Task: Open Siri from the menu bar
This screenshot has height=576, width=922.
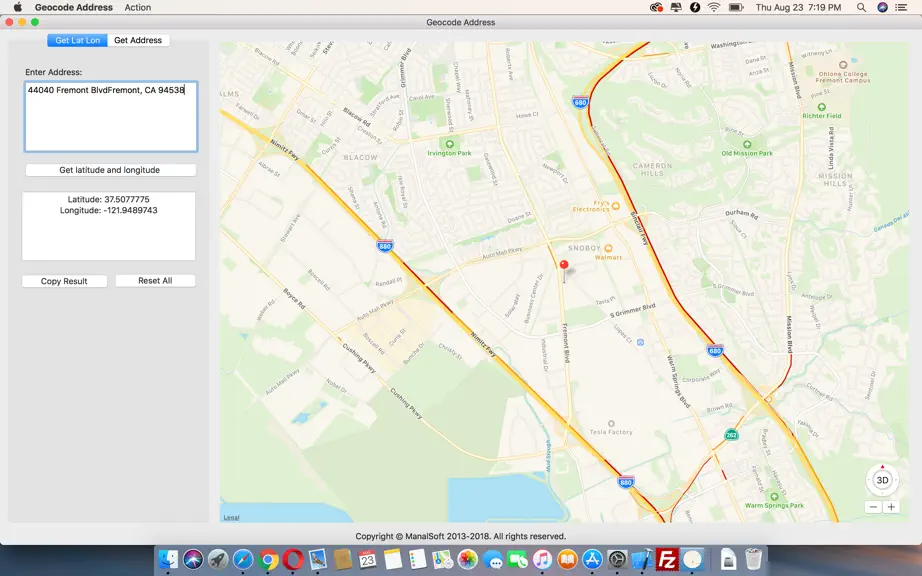Action: 882,8
